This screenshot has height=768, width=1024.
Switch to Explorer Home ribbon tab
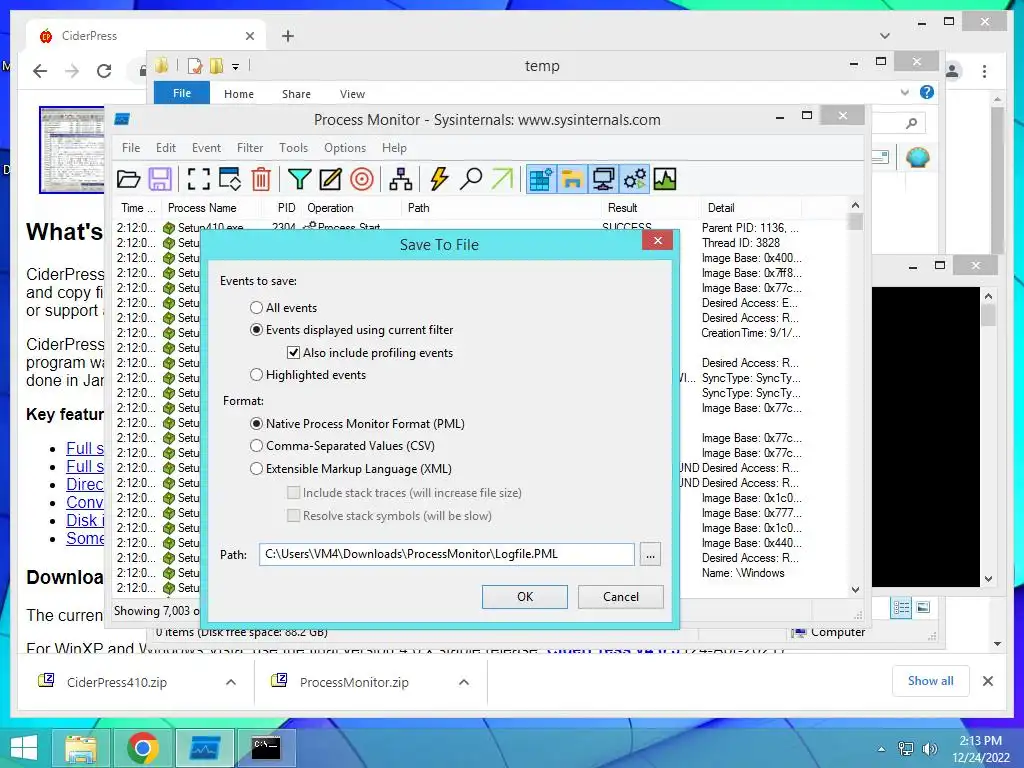point(239,94)
